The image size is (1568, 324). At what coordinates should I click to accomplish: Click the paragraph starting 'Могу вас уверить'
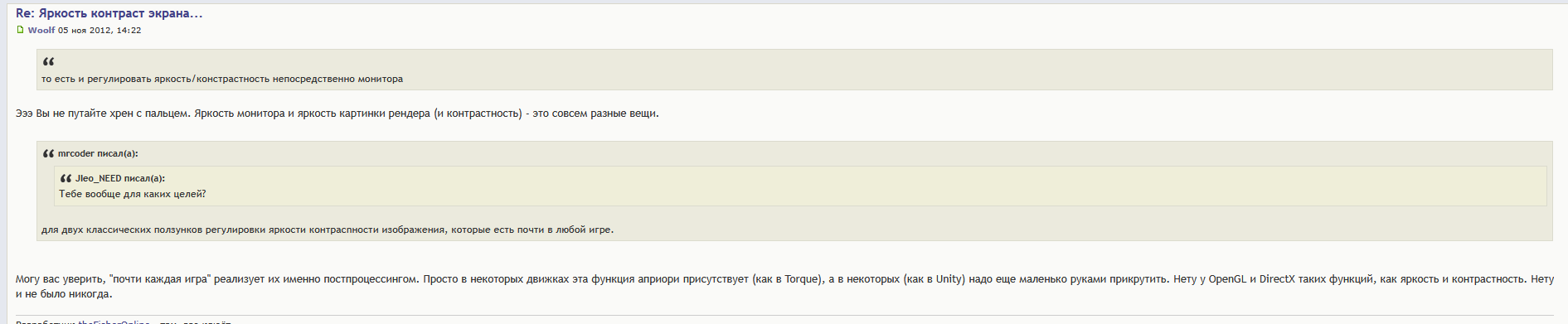[784, 287]
